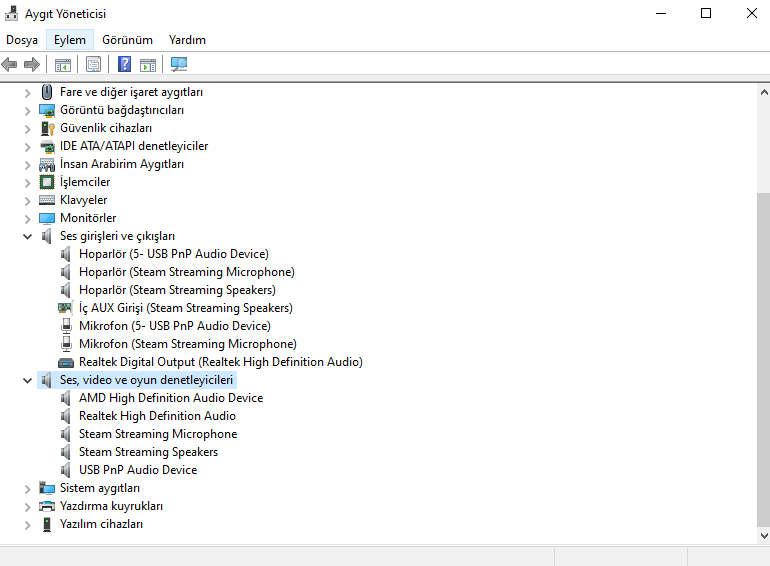Open Properties toolbar icon

pyautogui.click(x=93, y=64)
